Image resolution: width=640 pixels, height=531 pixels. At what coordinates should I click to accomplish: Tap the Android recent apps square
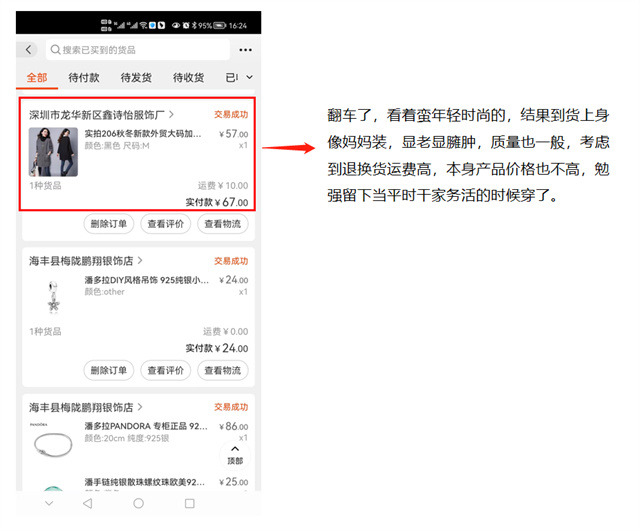(x=189, y=503)
